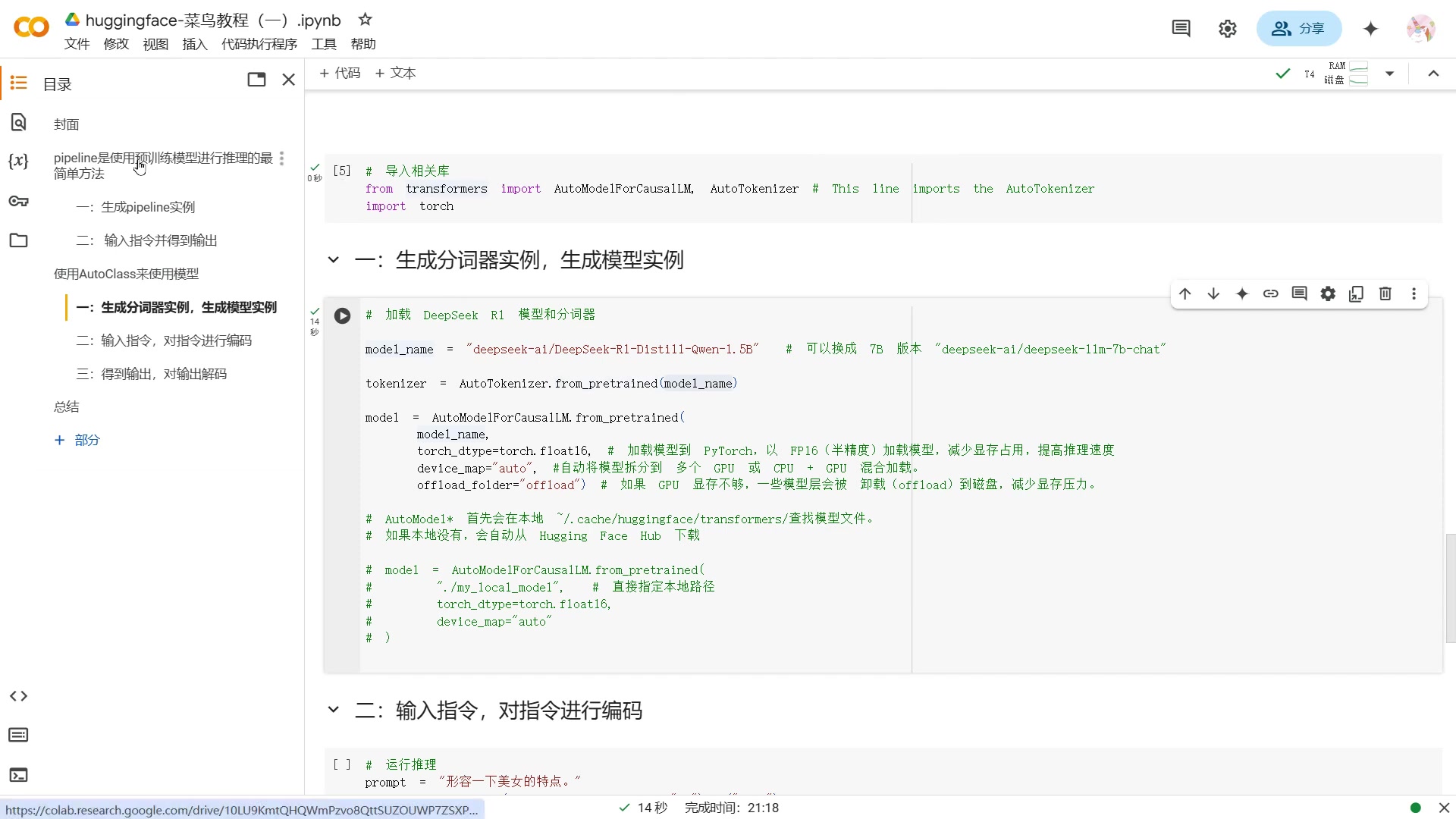Screen dimensions: 1456x819
Task: Open the 修改 menu
Action: (116, 44)
